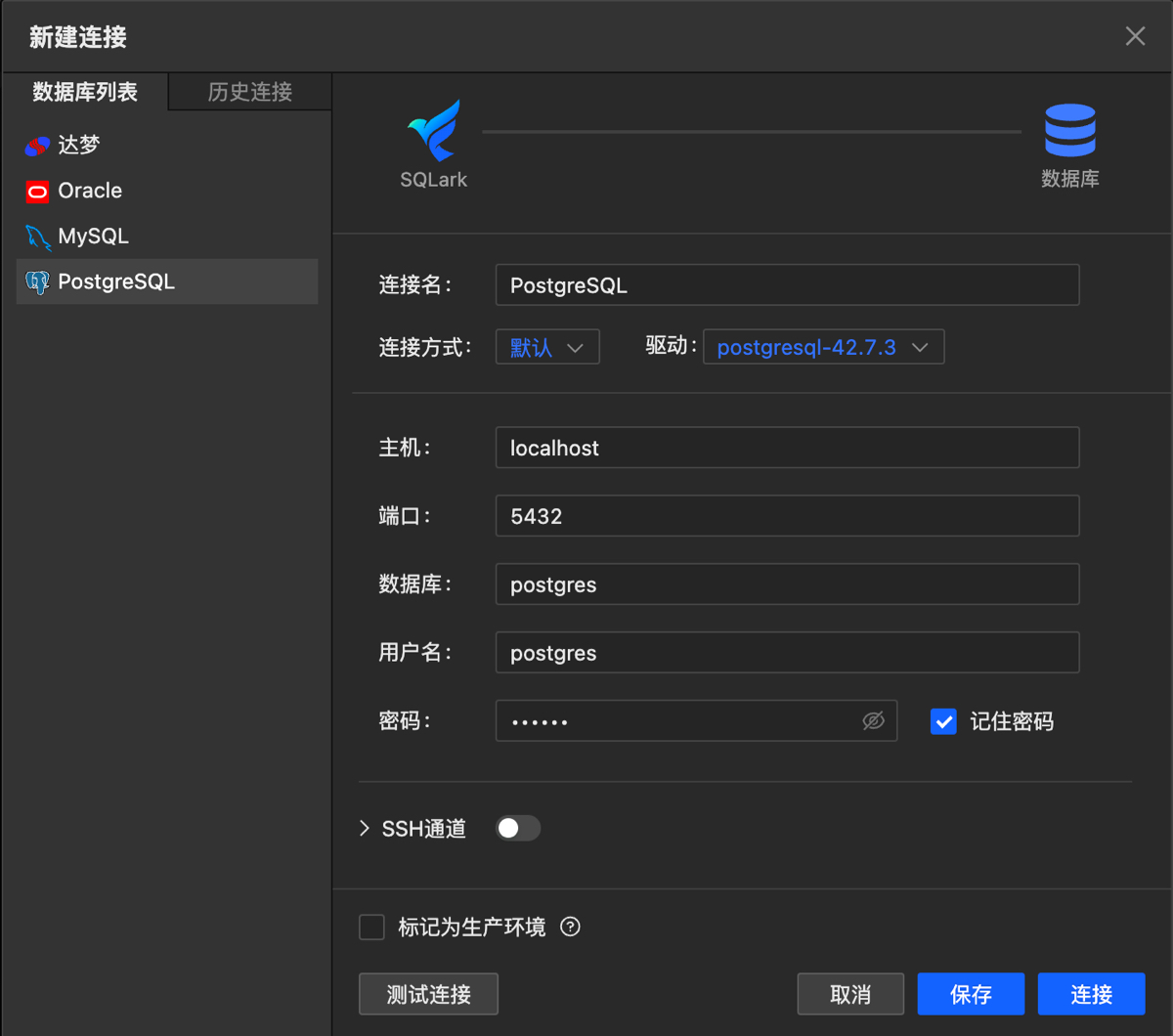Click the PostgreSQL elephant icon
This screenshot has width=1173, height=1036.
[37, 282]
